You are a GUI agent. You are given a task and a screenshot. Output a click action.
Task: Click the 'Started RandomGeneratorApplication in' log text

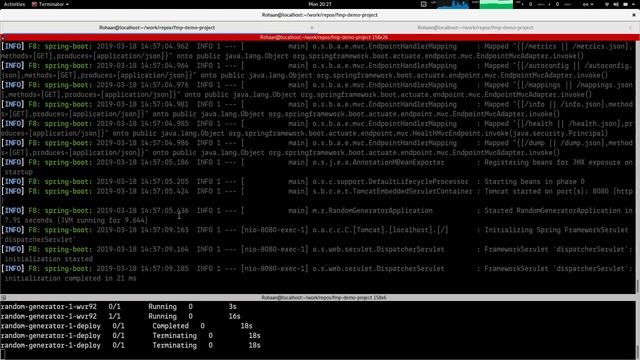point(558,211)
